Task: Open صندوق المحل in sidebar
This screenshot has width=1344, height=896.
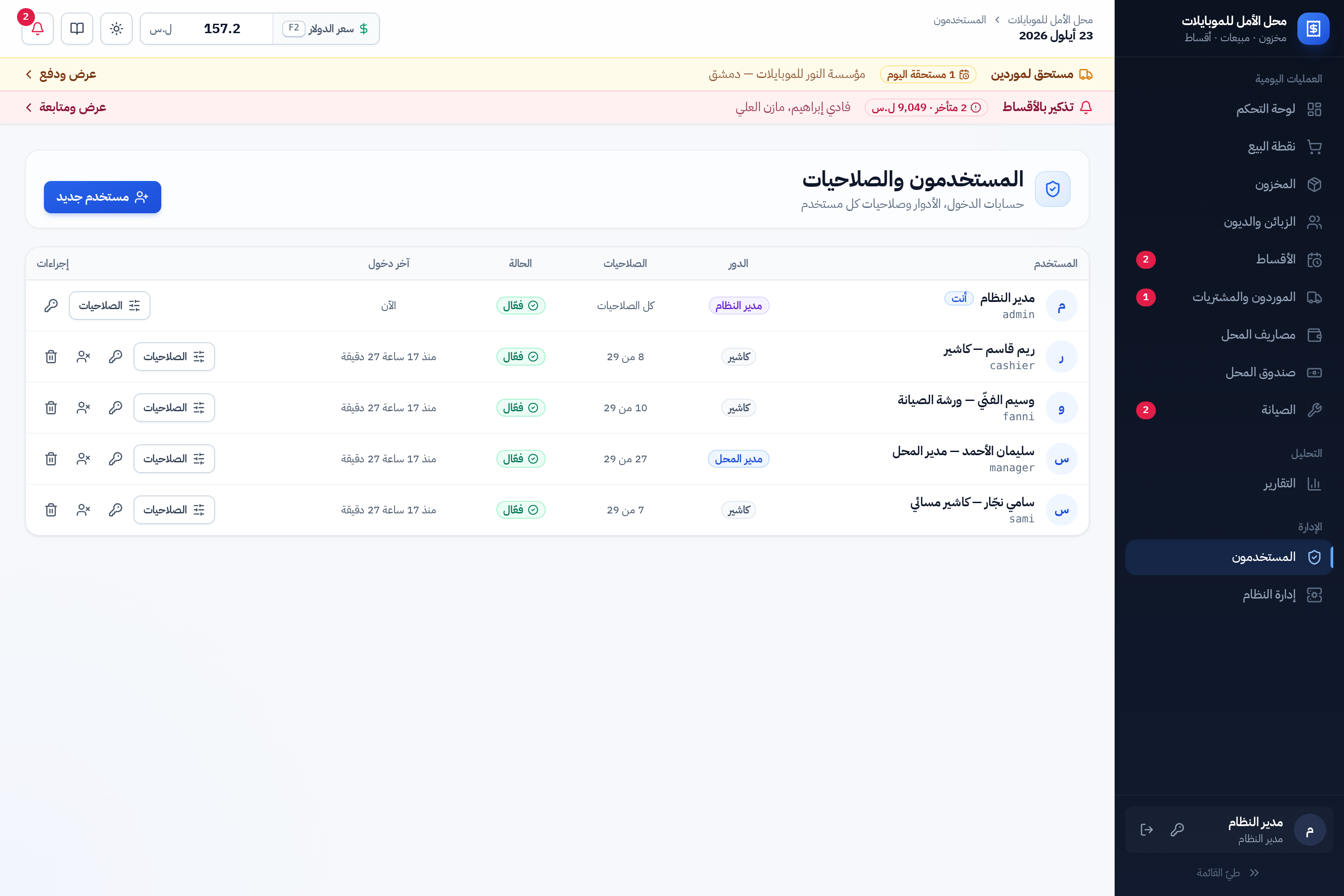Action: click(1229, 373)
